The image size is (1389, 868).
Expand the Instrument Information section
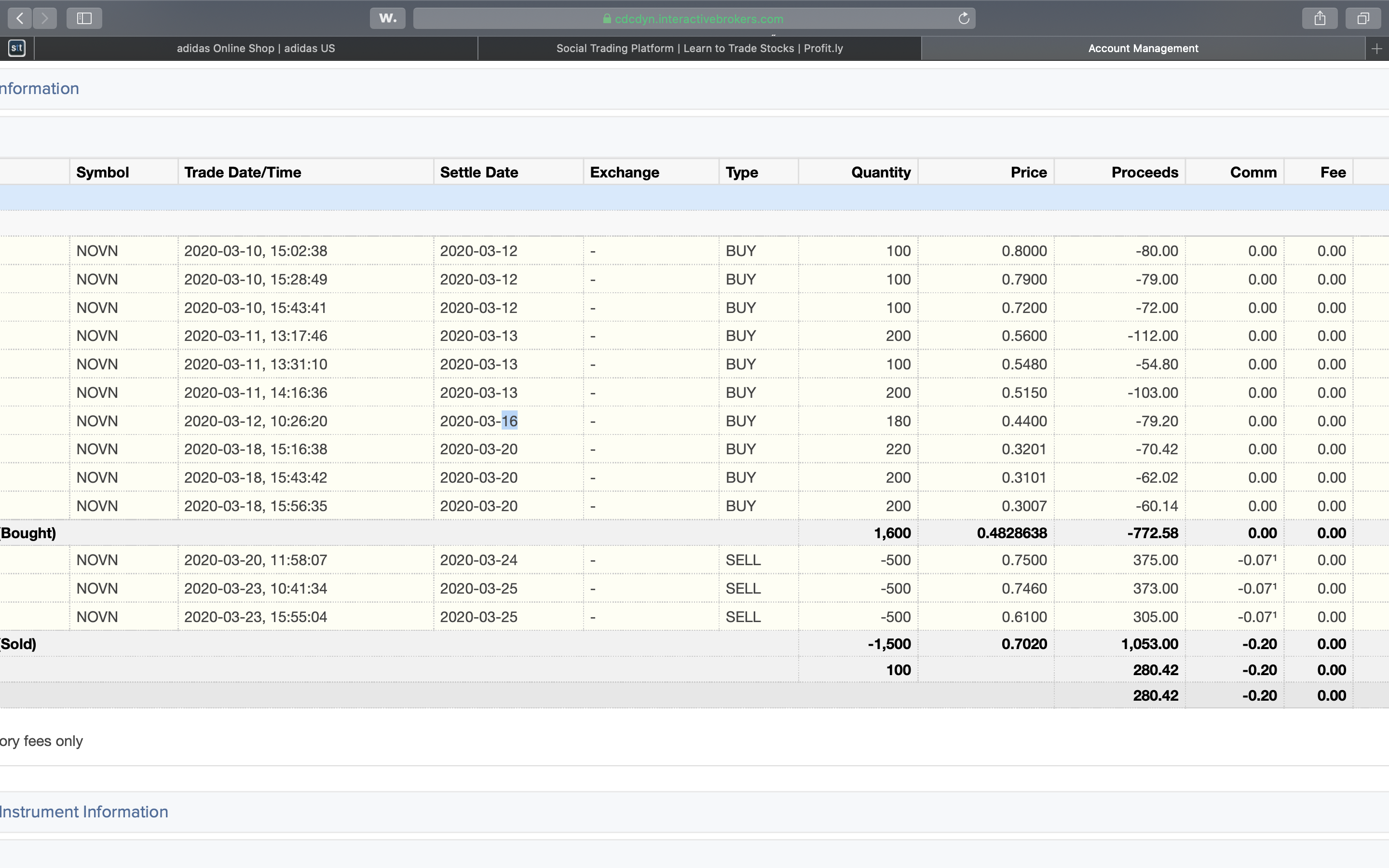84,812
